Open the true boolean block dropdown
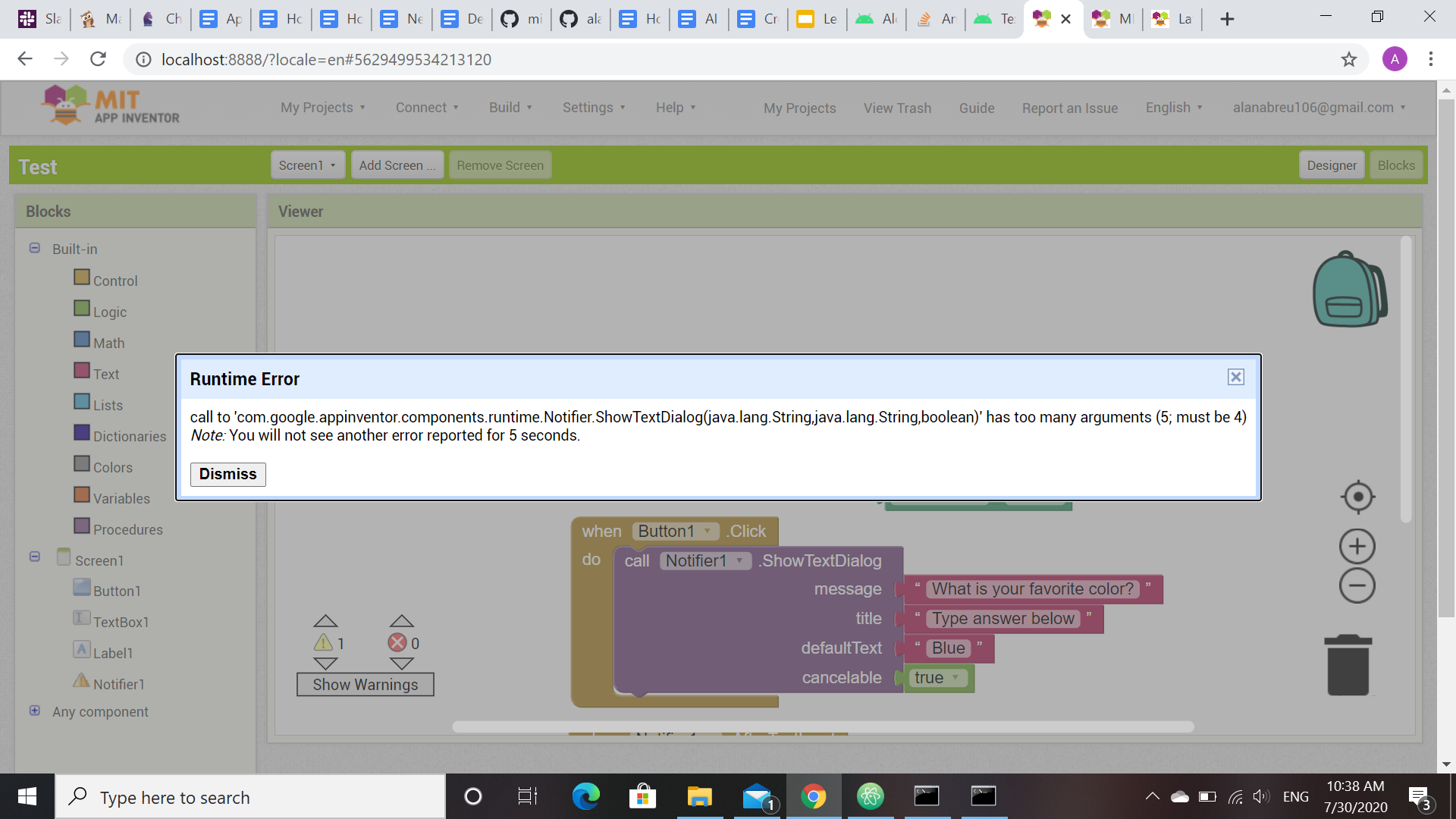 coord(955,677)
